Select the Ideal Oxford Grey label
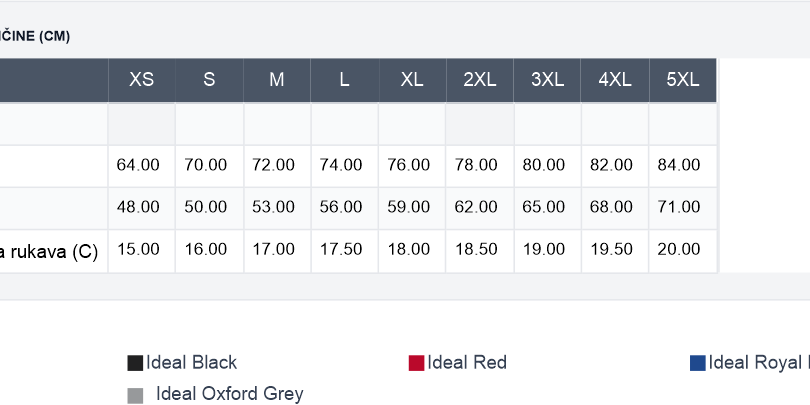The width and height of the screenshot is (810, 405). point(229,394)
